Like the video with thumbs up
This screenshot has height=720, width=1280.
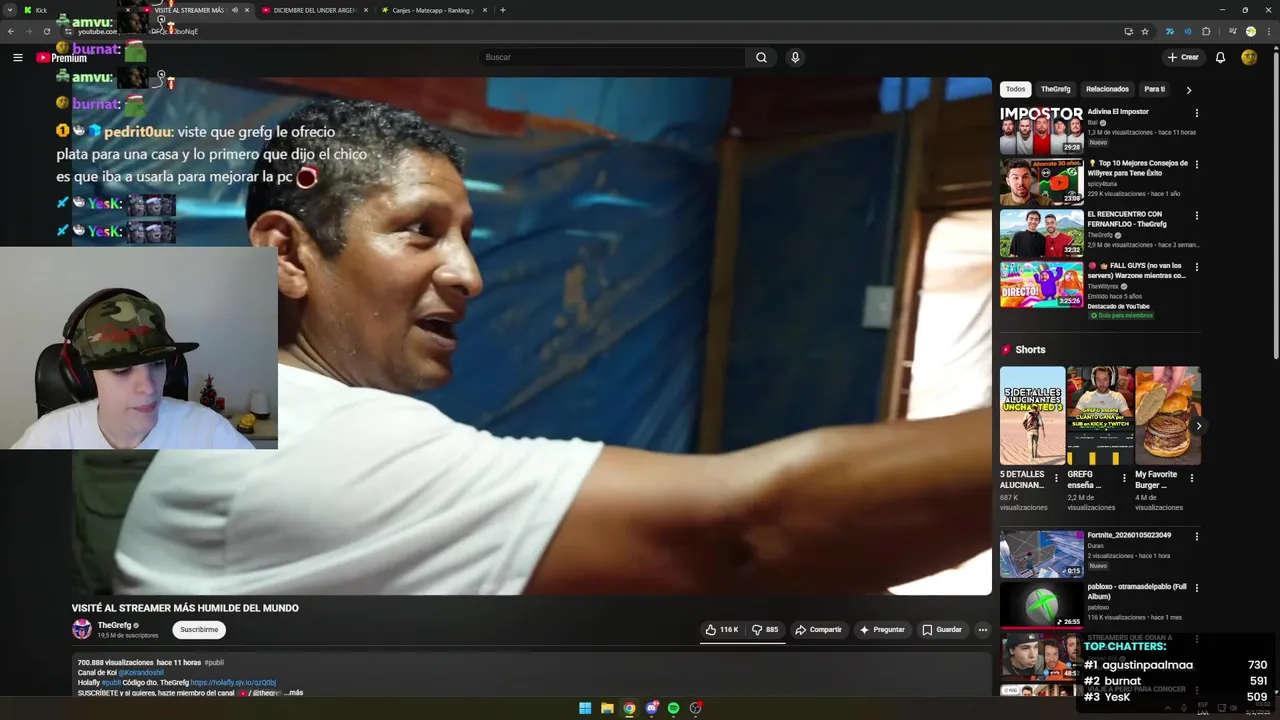[x=721, y=629]
